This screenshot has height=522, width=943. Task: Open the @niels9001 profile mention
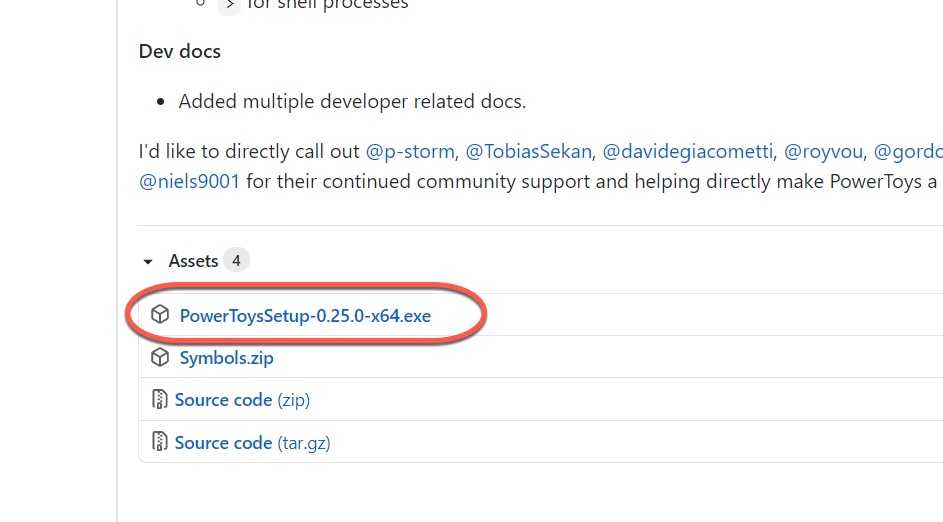(189, 182)
